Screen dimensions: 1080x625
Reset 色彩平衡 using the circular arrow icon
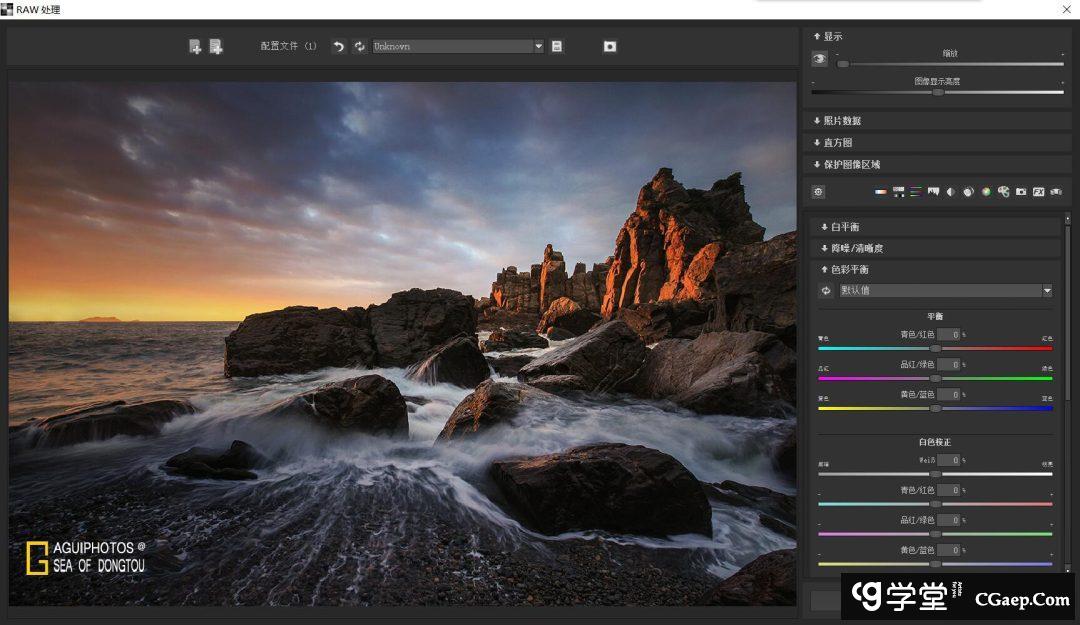(826, 291)
